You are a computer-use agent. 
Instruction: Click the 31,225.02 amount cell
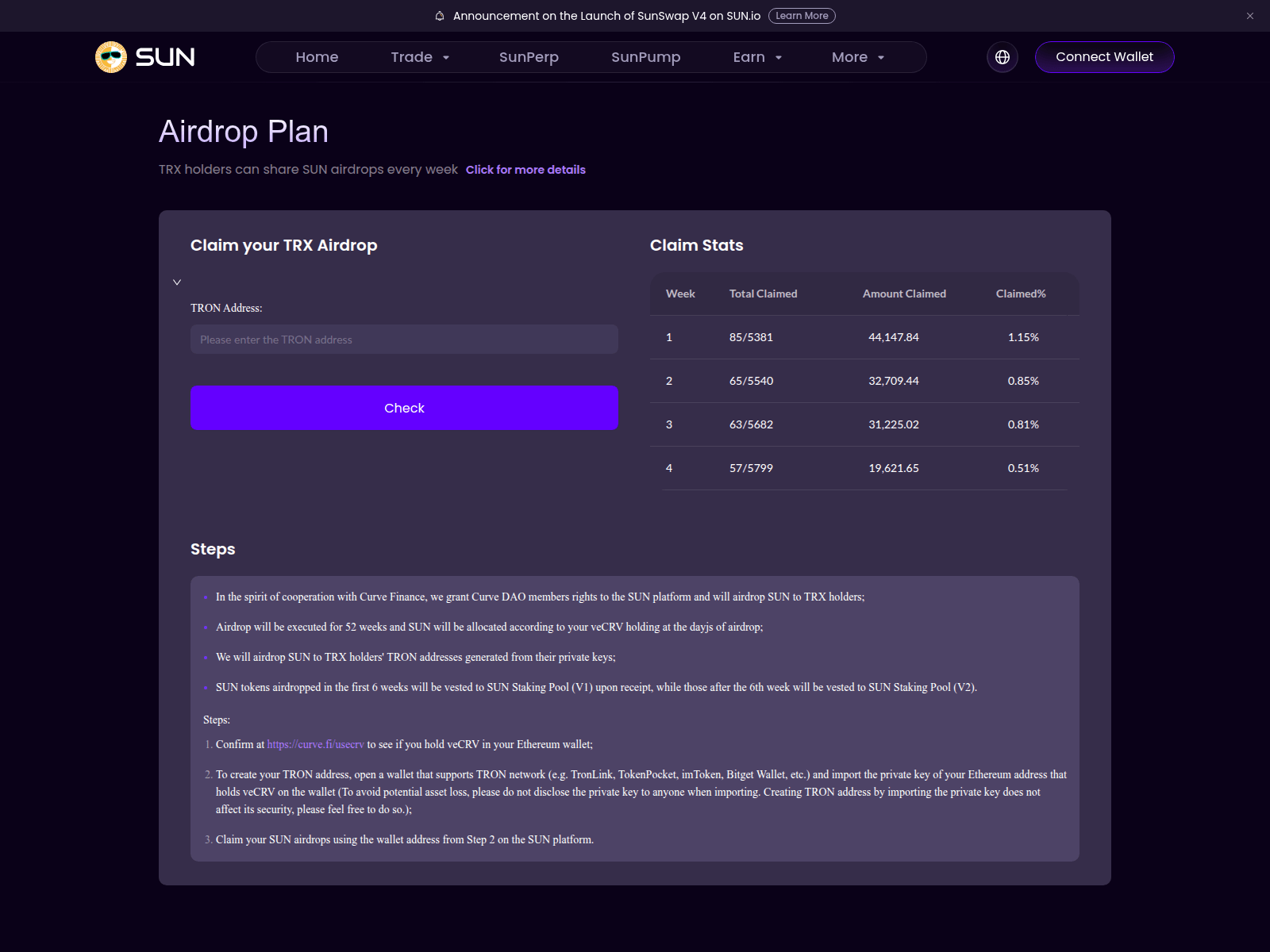(894, 424)
